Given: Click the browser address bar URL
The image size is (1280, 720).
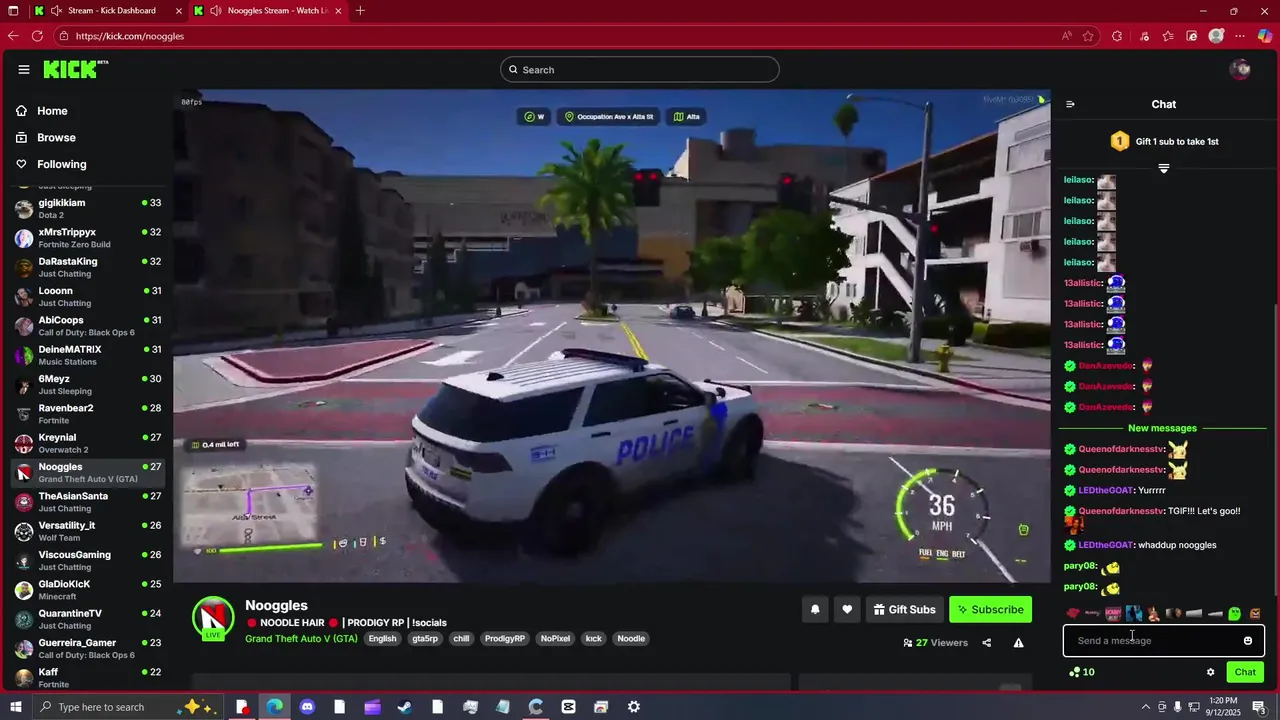Looking at the screenshot, I should click(x=130, y=36).
